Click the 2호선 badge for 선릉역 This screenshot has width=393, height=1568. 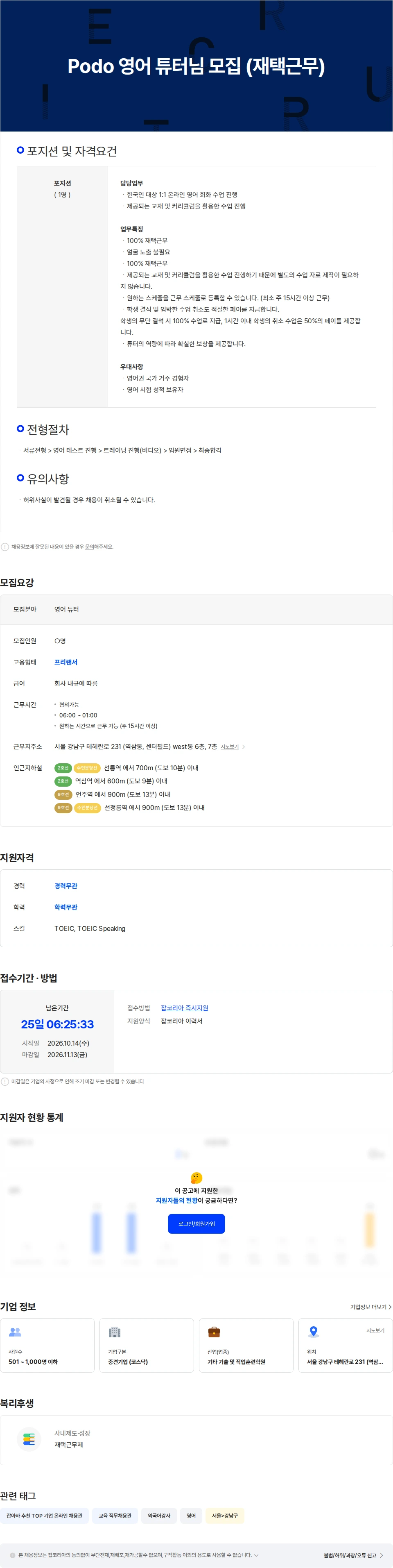63,767
